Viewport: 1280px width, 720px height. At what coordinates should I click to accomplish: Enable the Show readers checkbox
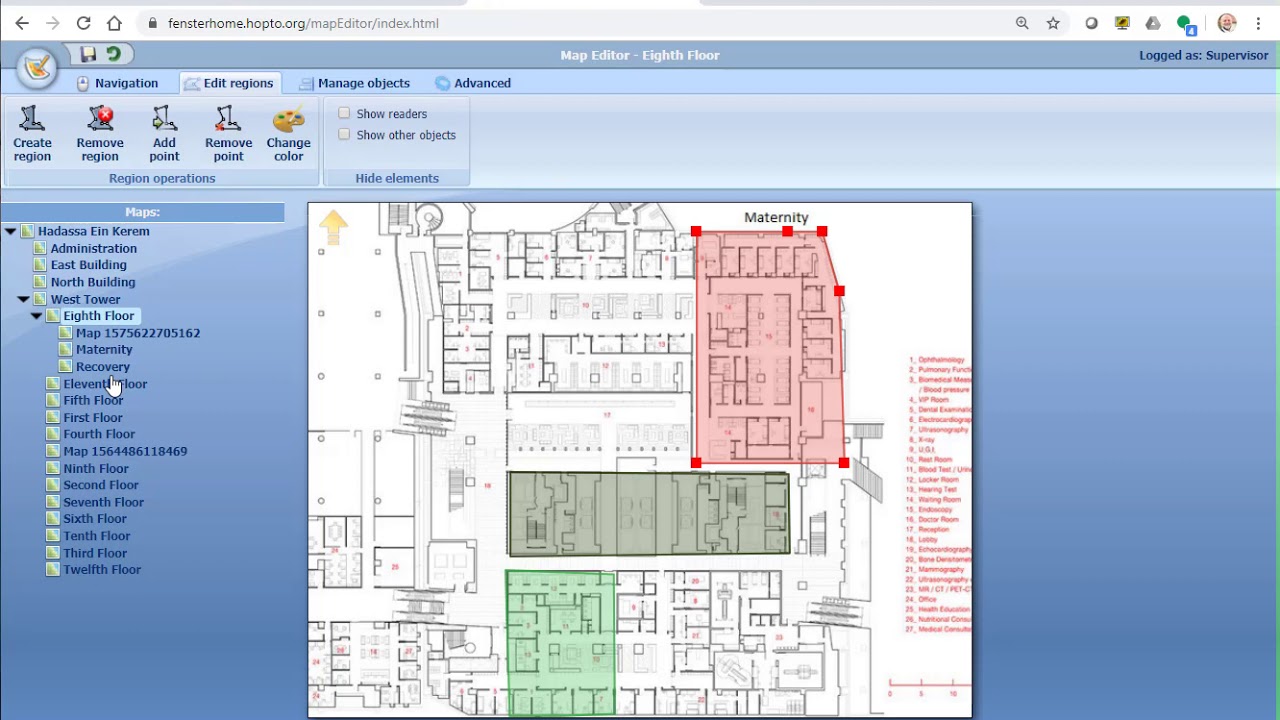tap(344, 113)
